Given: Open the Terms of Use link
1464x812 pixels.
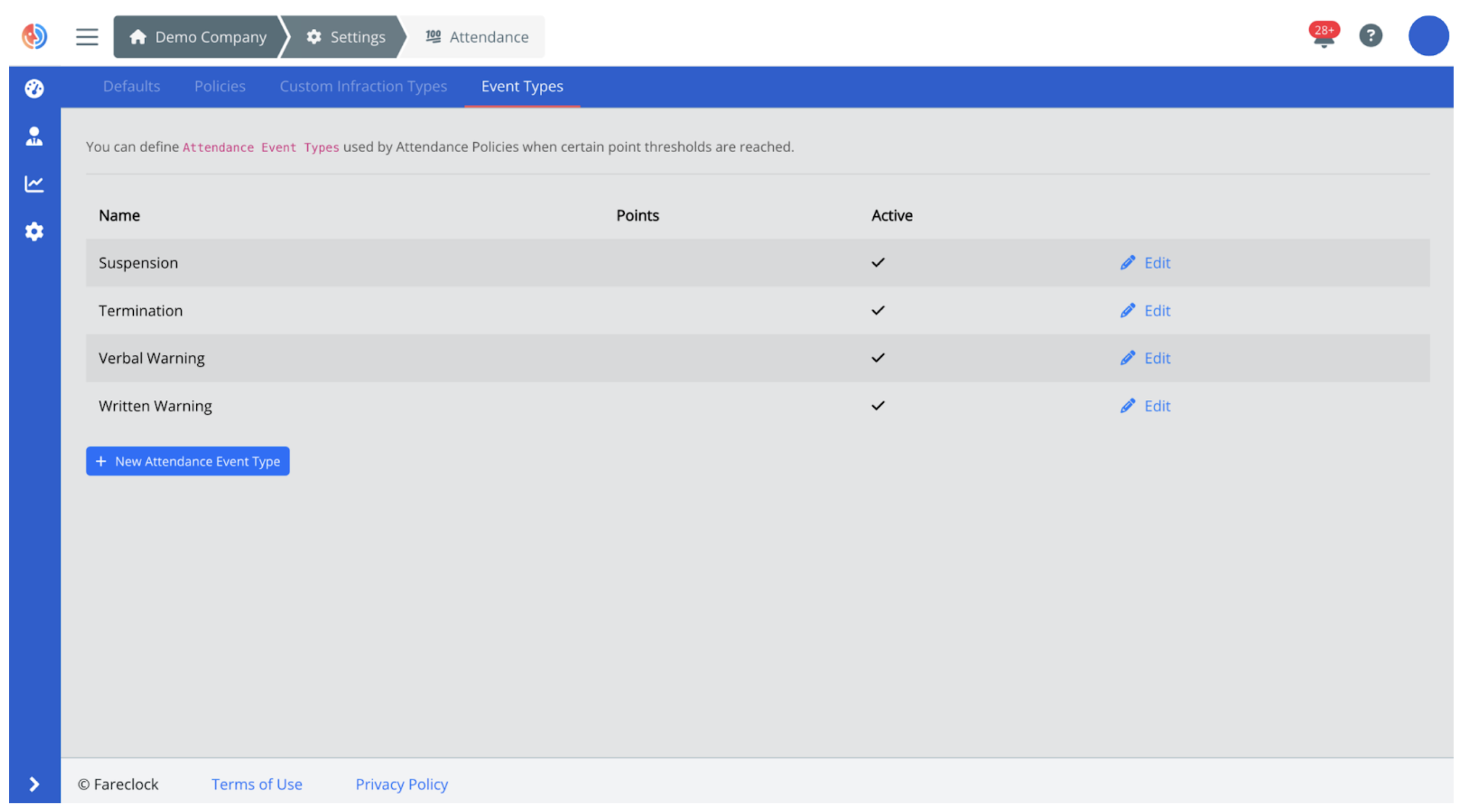Looking at the screenshot, I should click(257, 784).
